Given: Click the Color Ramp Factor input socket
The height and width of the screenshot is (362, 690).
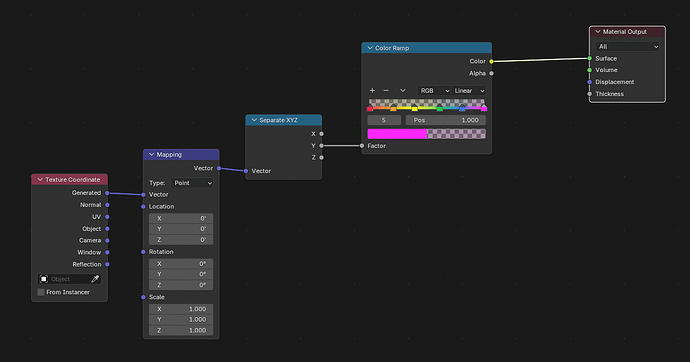Looking at the screenshot, I should [362, 146].
